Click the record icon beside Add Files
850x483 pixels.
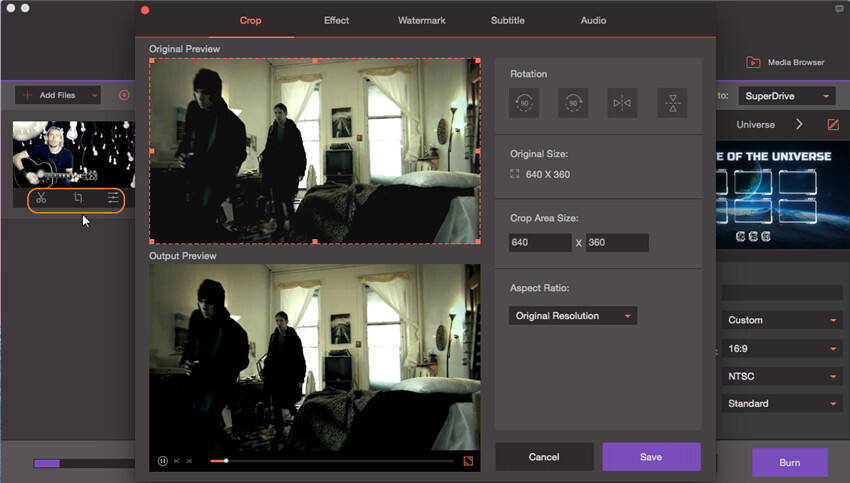pos(124,95)
